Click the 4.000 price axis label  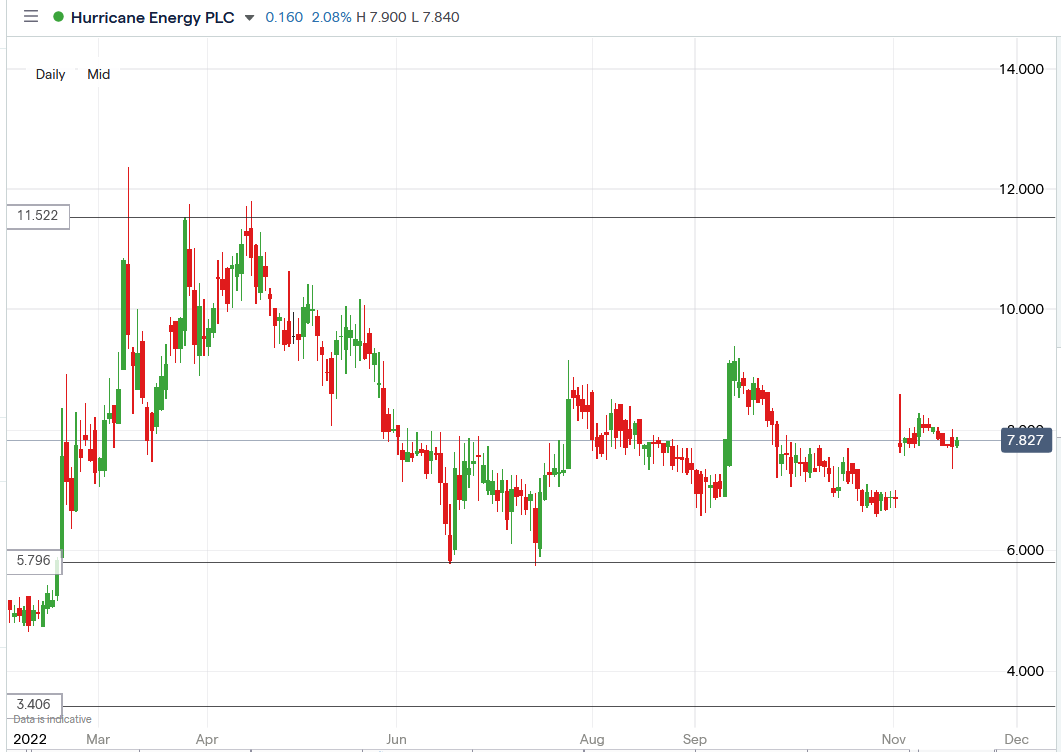(x=1024, y=671)
